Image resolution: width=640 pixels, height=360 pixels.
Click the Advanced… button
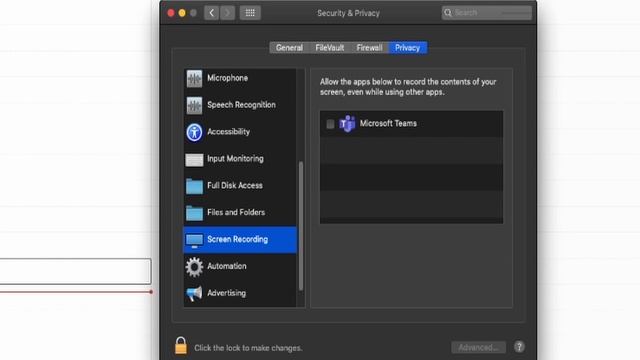pyautogui.click(x=478, y=347)
